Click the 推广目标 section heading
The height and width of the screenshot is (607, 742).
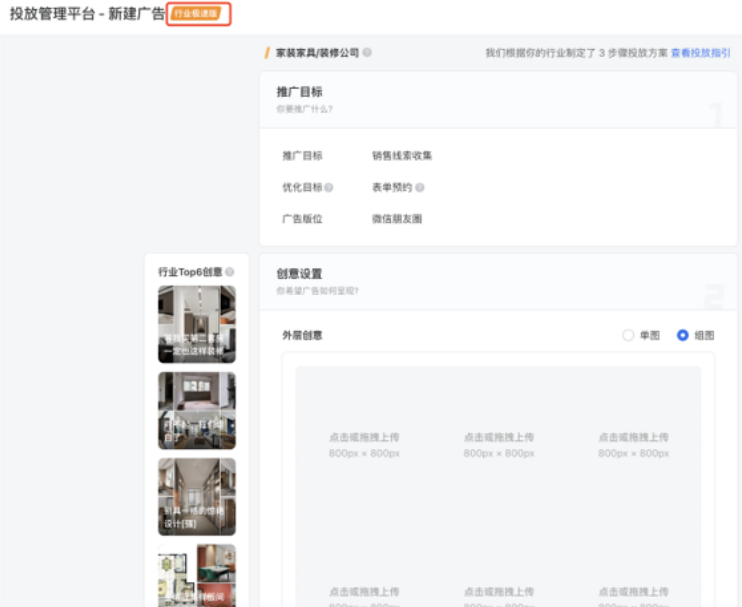(x=299, y=92)
